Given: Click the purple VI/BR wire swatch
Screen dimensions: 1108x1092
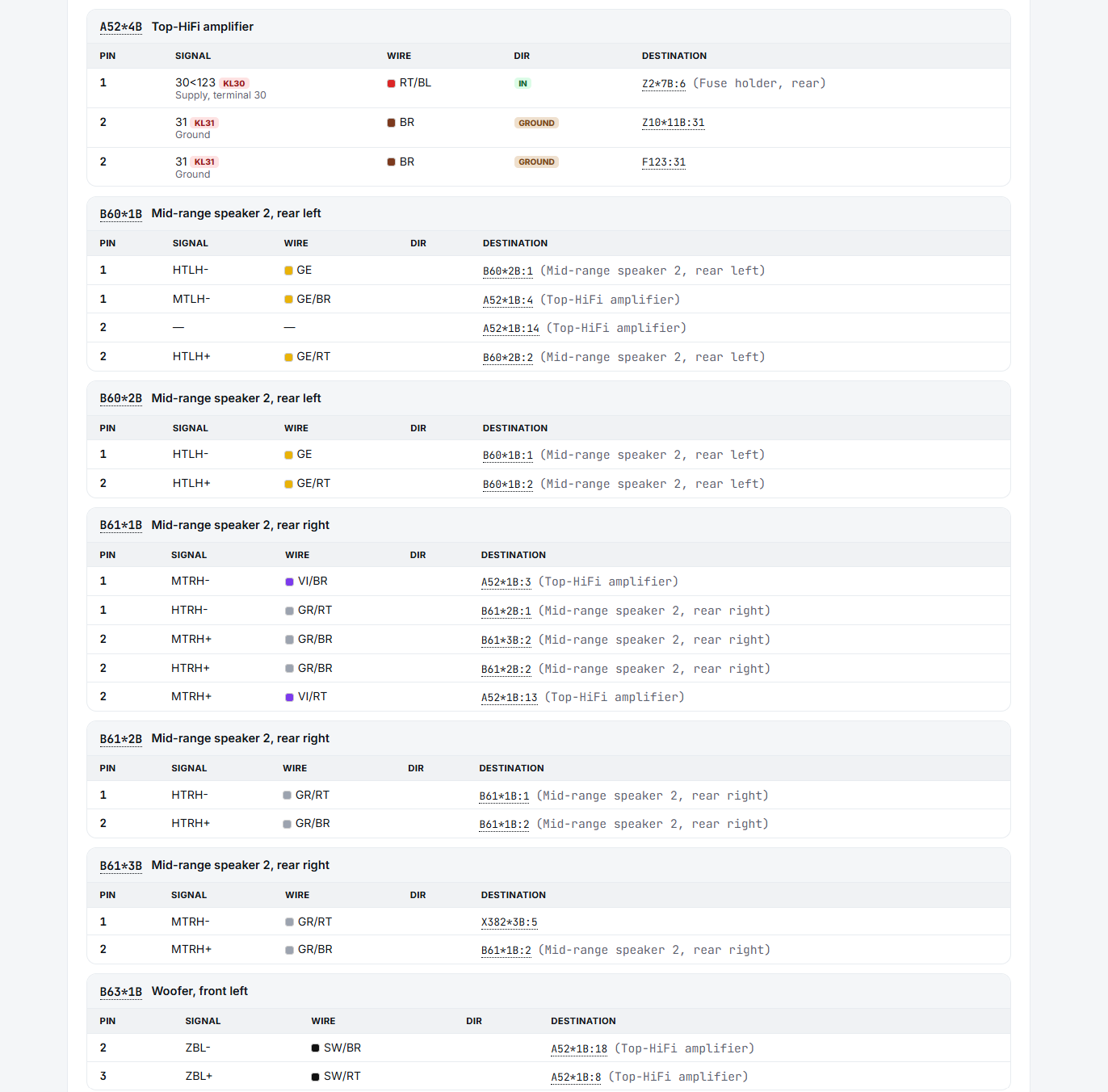Looking at the screenshot, I should [289, 582].
